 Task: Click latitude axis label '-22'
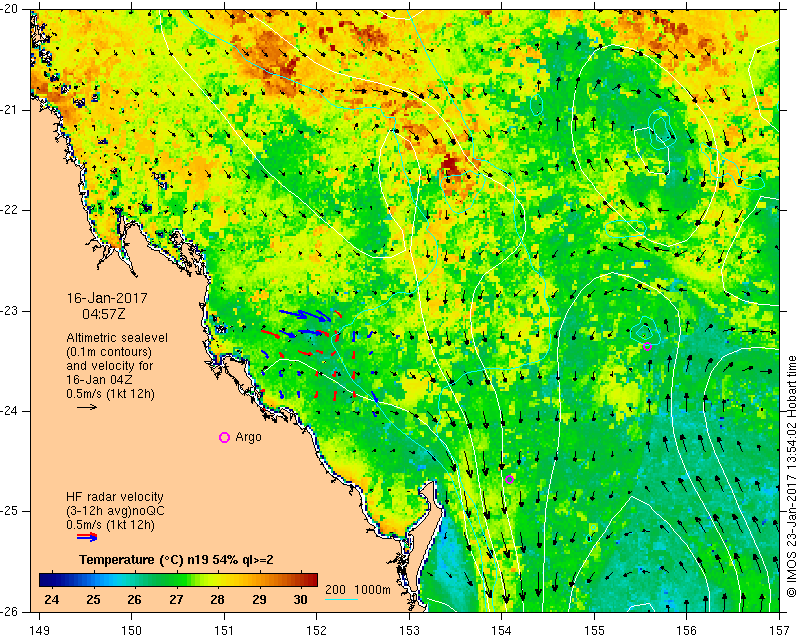pos(10,210)
